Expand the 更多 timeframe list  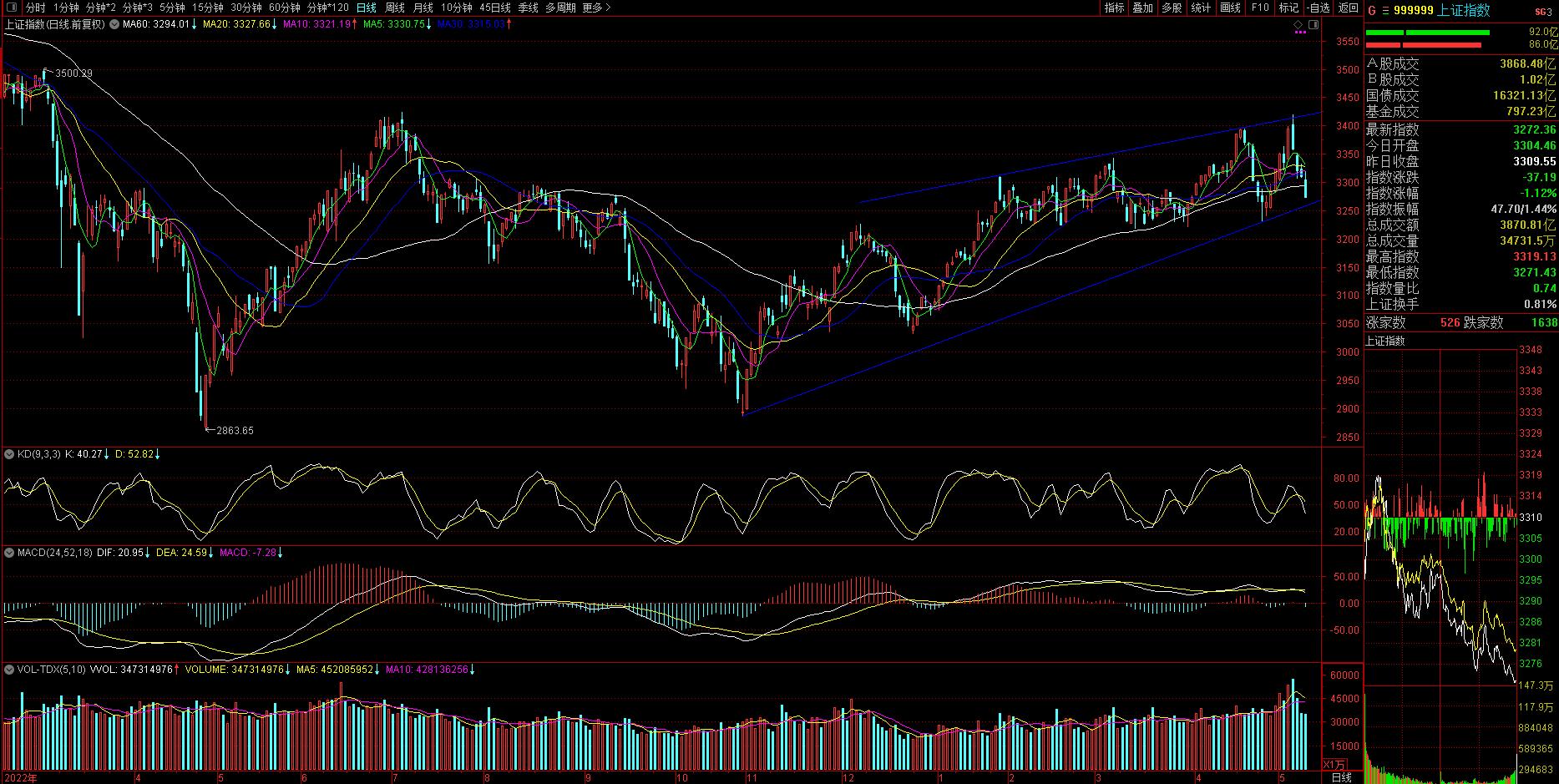[x=596, y=8]
